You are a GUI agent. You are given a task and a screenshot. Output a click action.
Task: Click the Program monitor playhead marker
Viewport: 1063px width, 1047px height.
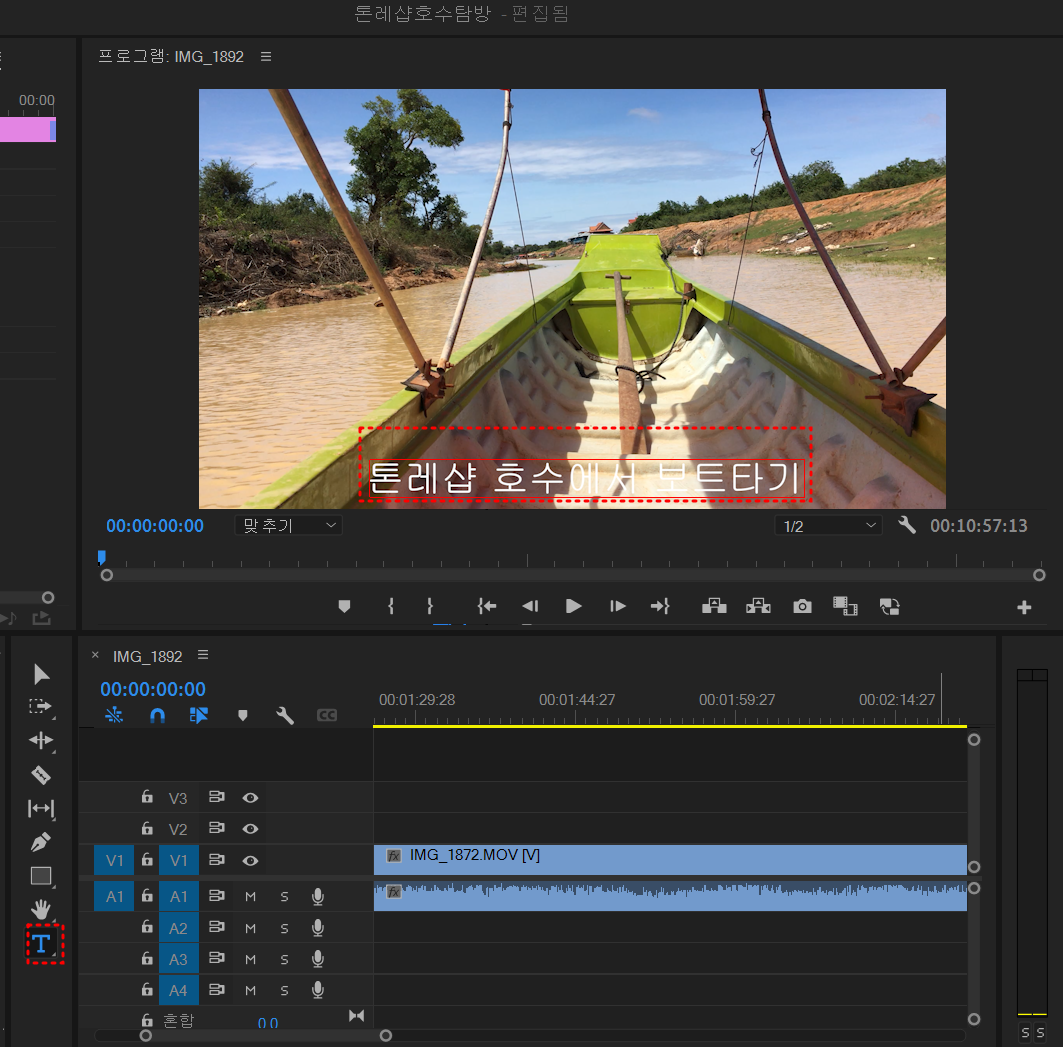pos(102,557)
